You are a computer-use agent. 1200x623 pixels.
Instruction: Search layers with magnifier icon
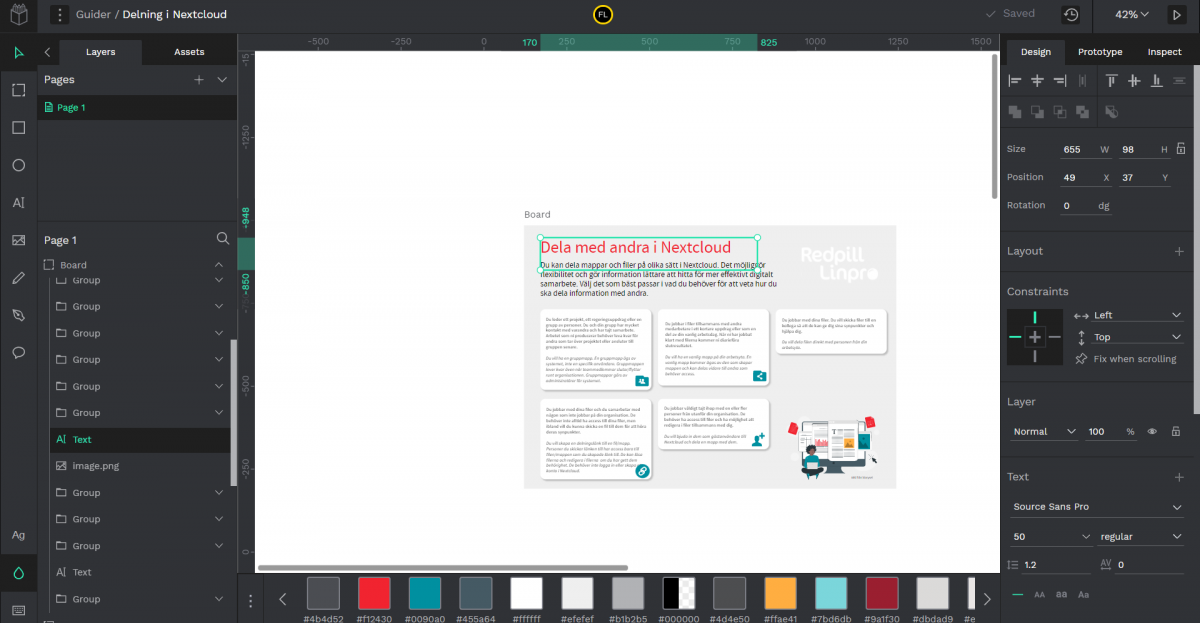(223, 239)
